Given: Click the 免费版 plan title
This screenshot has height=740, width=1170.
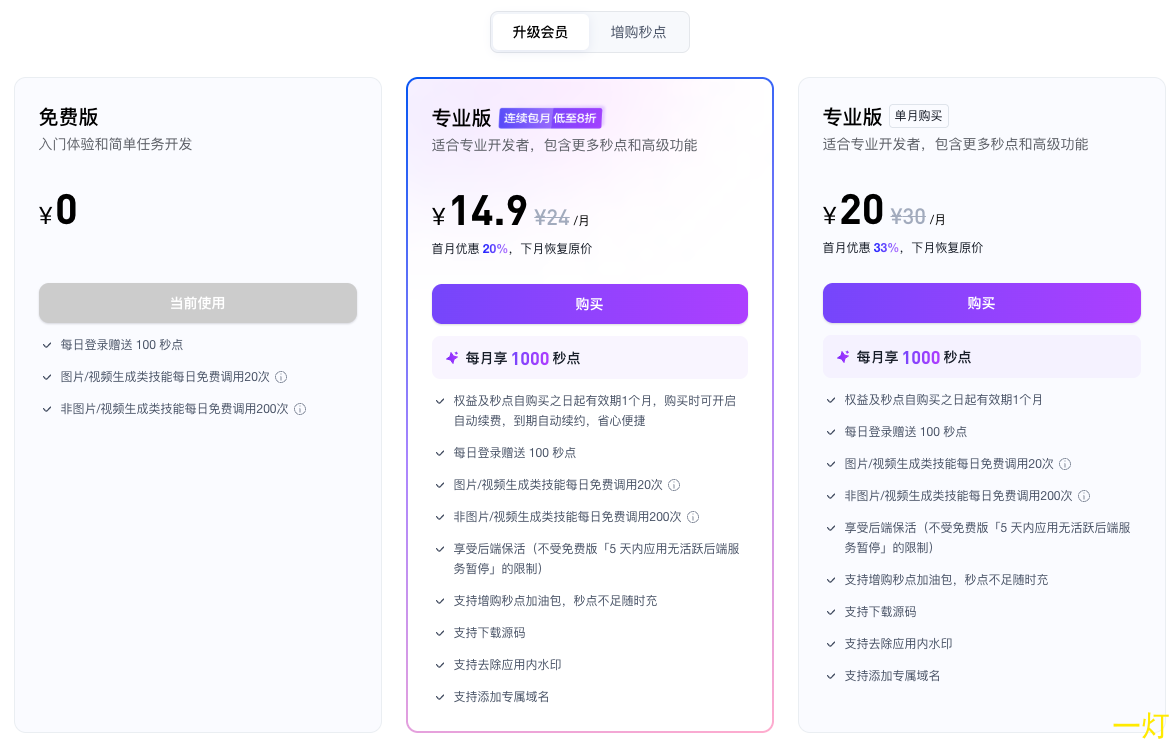Looking at the screenshot, I should [x=69, y=117].
